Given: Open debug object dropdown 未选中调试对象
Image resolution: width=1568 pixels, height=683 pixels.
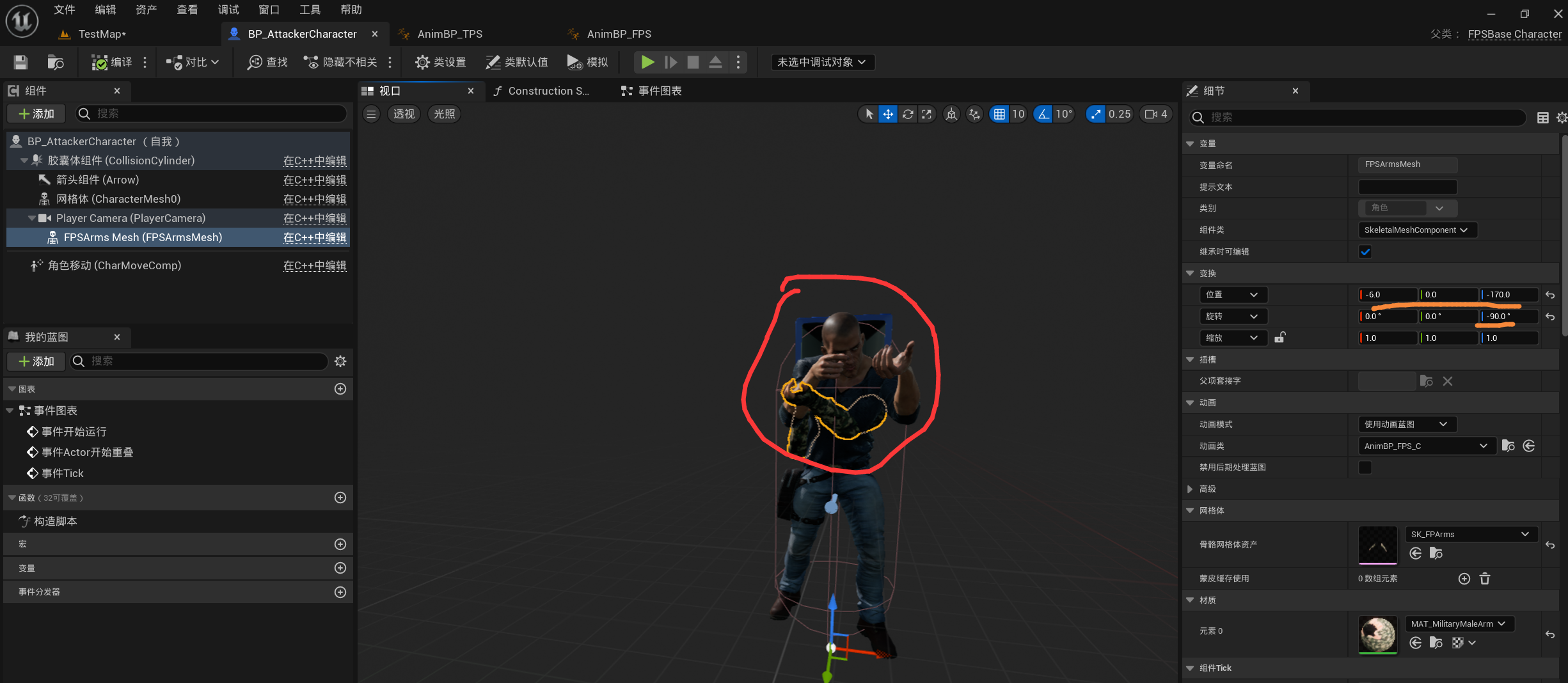Looking at the screenshot, I should point(822,62).
